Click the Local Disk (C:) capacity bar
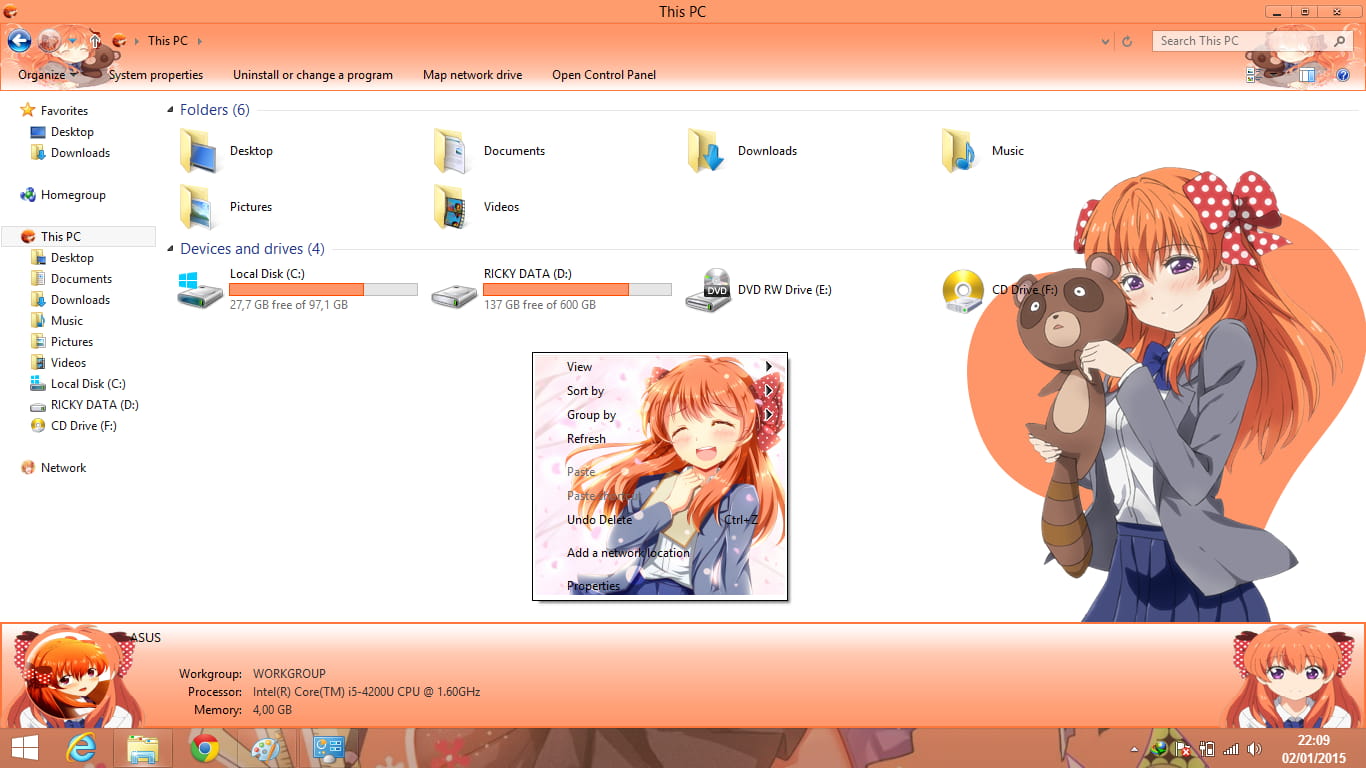The height and width of the screenshot is (768, 1366). (x=323, y=289)
